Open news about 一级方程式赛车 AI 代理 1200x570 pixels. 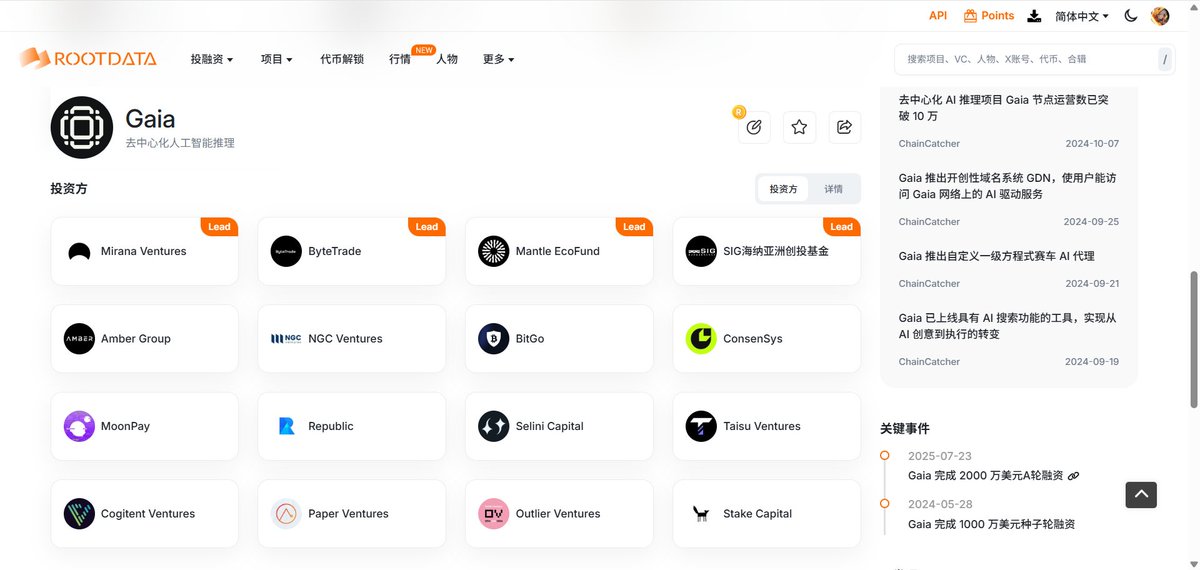(996, 256)
